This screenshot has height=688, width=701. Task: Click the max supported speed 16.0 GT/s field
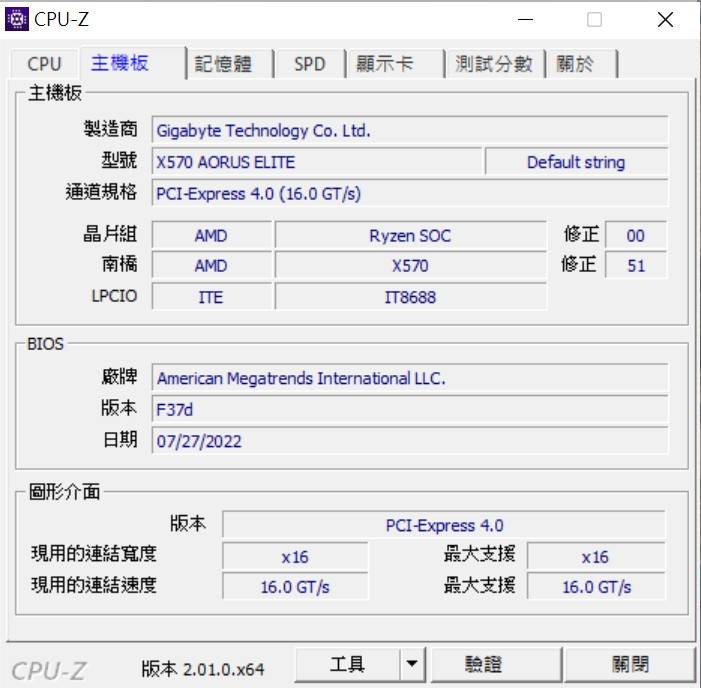tap(596, 587)
